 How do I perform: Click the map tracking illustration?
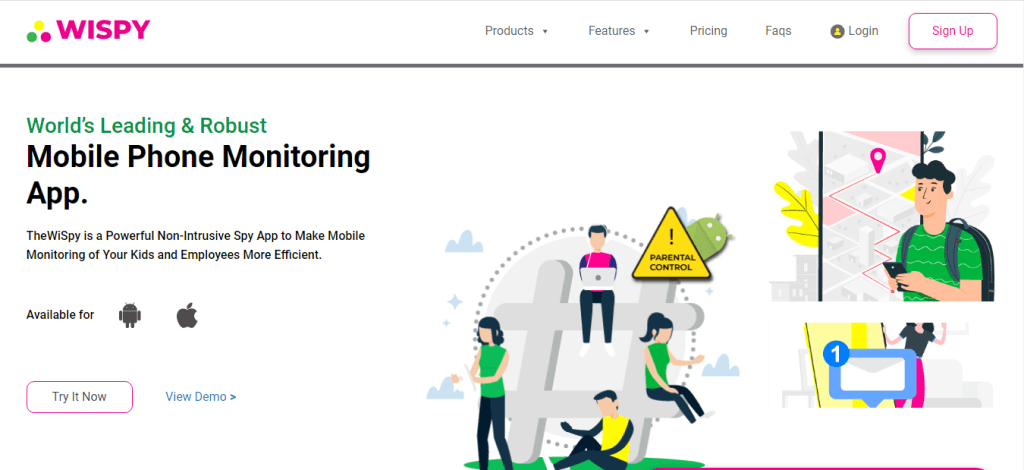tap(882, 215)
